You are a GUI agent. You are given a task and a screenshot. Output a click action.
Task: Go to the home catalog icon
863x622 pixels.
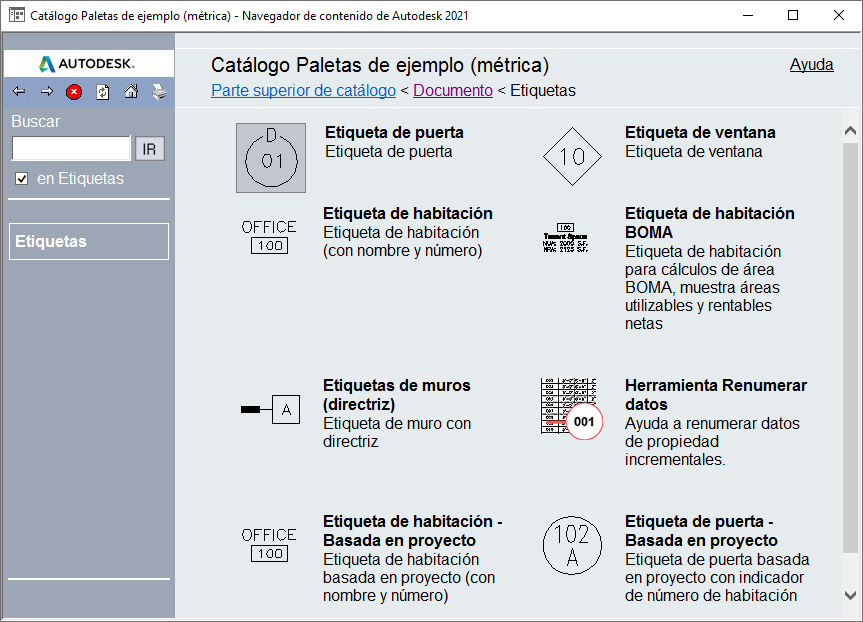click(131, 91)
